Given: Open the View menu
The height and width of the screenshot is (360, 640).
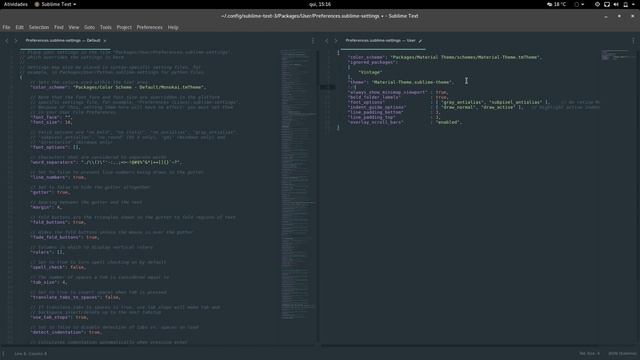Looking at the screenshot, I should click(74, 27).
